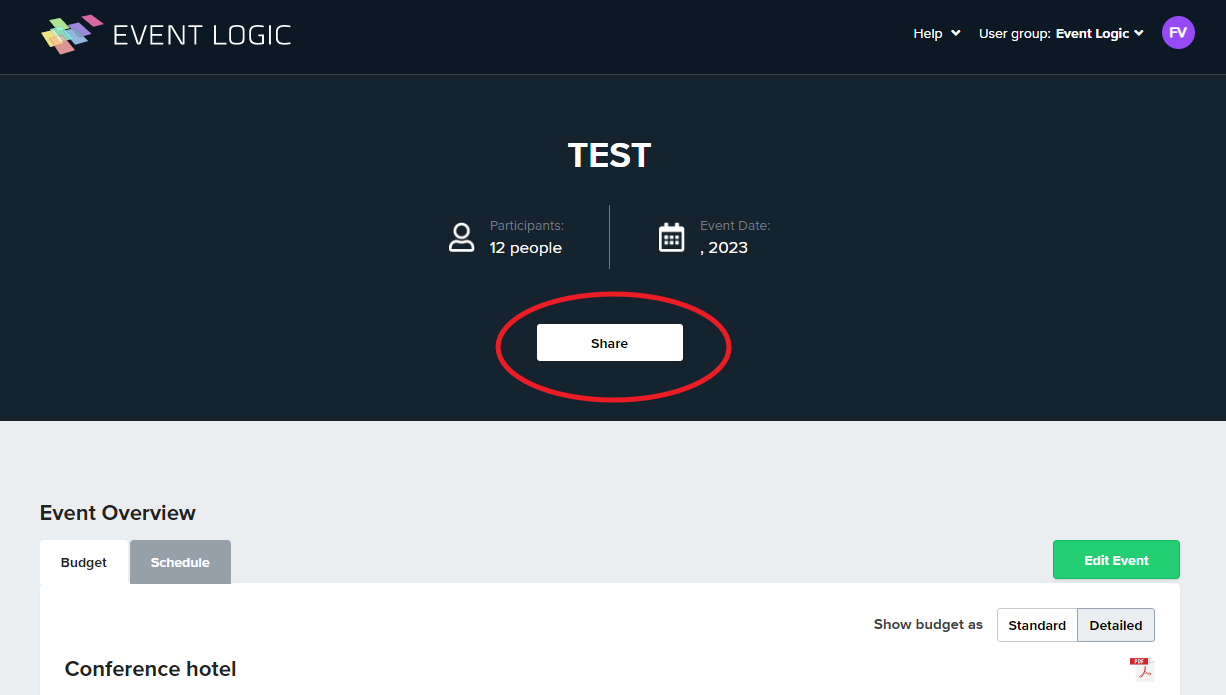This screenshot has width=1226, height=695.
Task: Click the Conference hotel heading
Action: pos(151,669)
